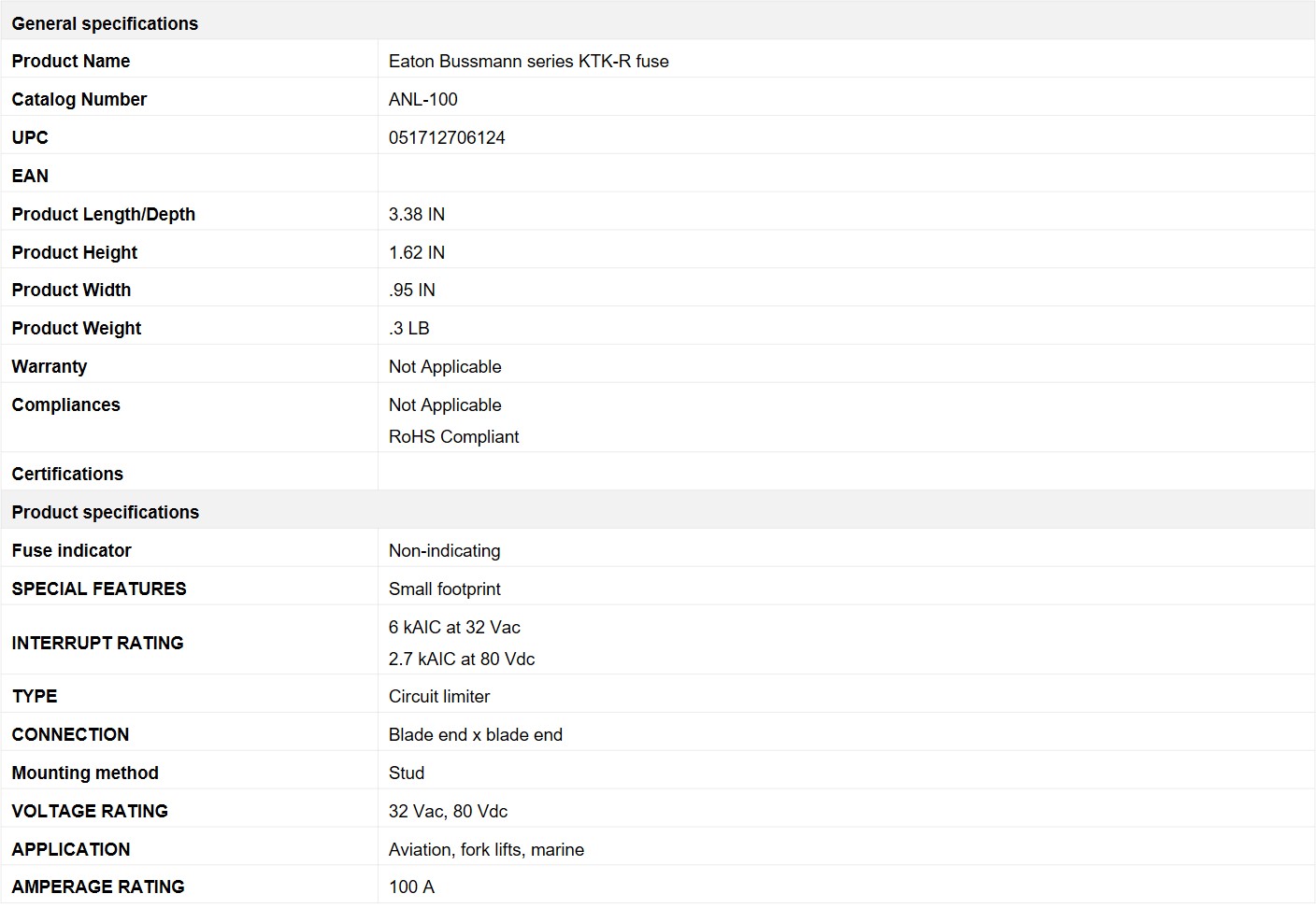Click the Certifications row label
Image resolution: width=1316 pixels, height=908 pixels.
tap(67, 475)
